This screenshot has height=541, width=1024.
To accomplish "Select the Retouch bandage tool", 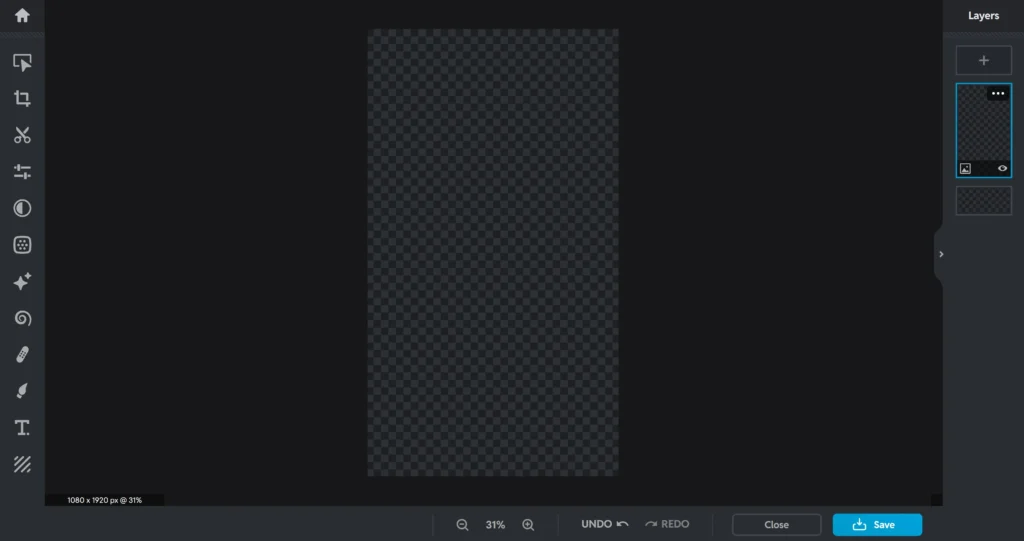I will [22, 355].
